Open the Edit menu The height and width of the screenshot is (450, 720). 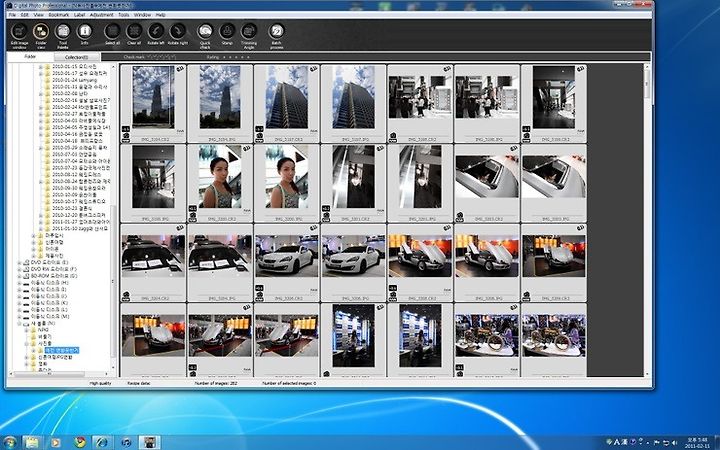click(x=25, y=15)
